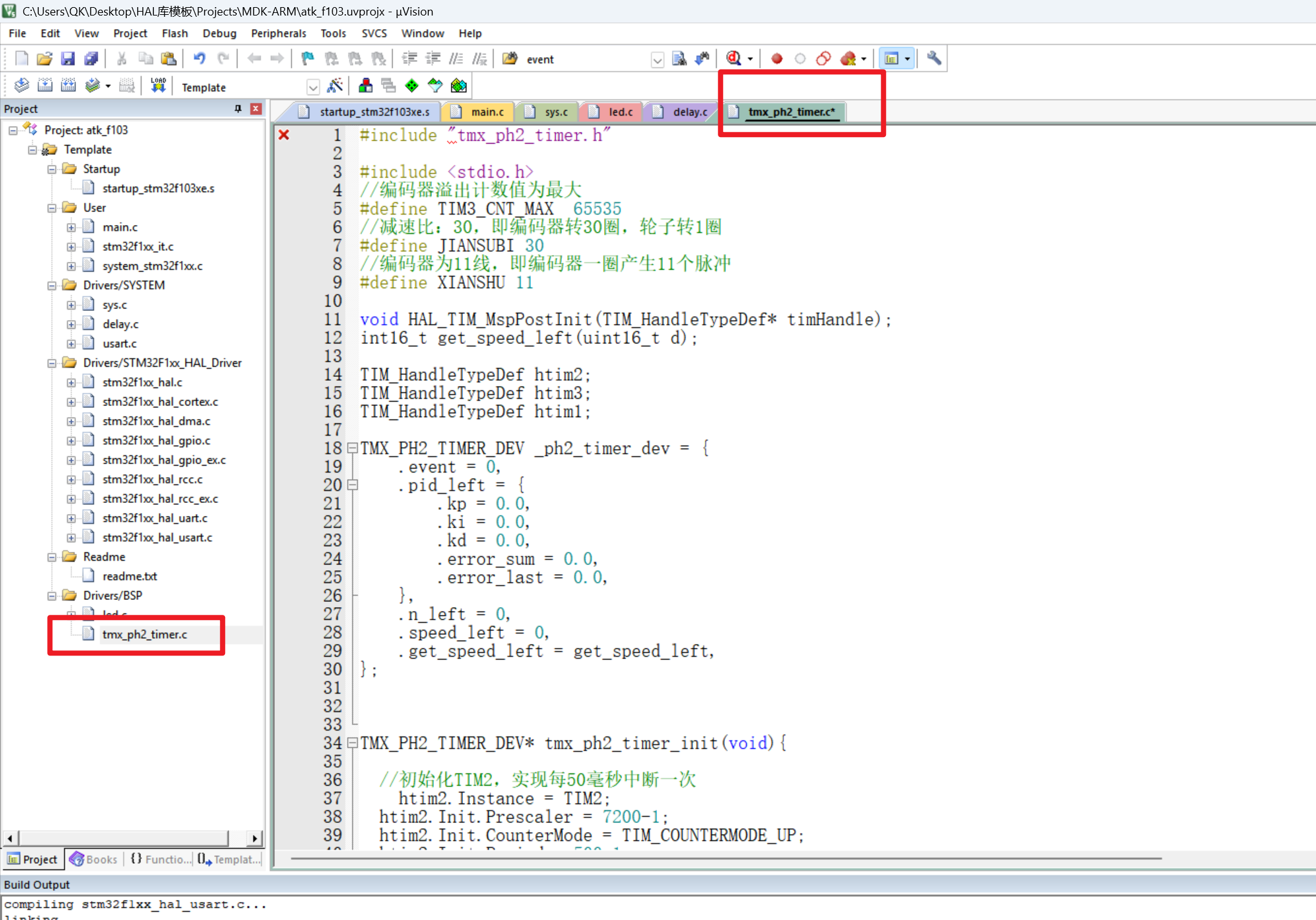Select stm32f1xx_hal_gpio.c in project tree

pos(156,440)
